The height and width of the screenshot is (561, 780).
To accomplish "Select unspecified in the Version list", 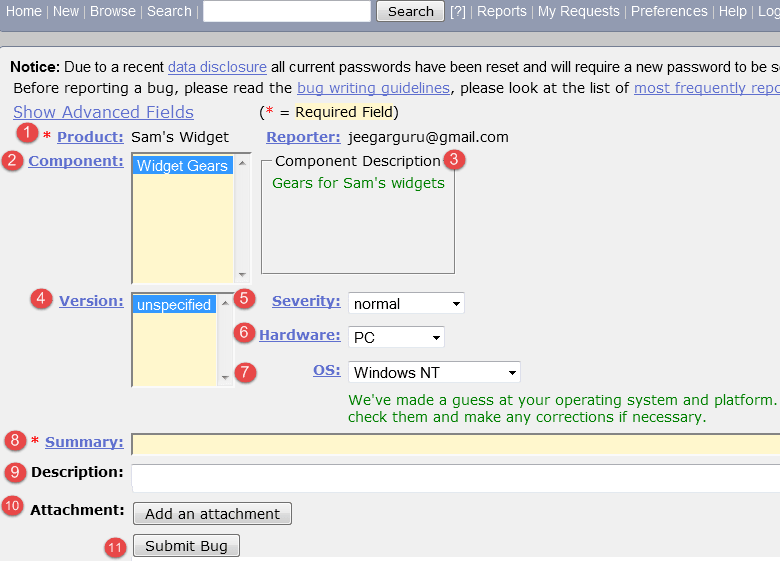I will 174,305.
